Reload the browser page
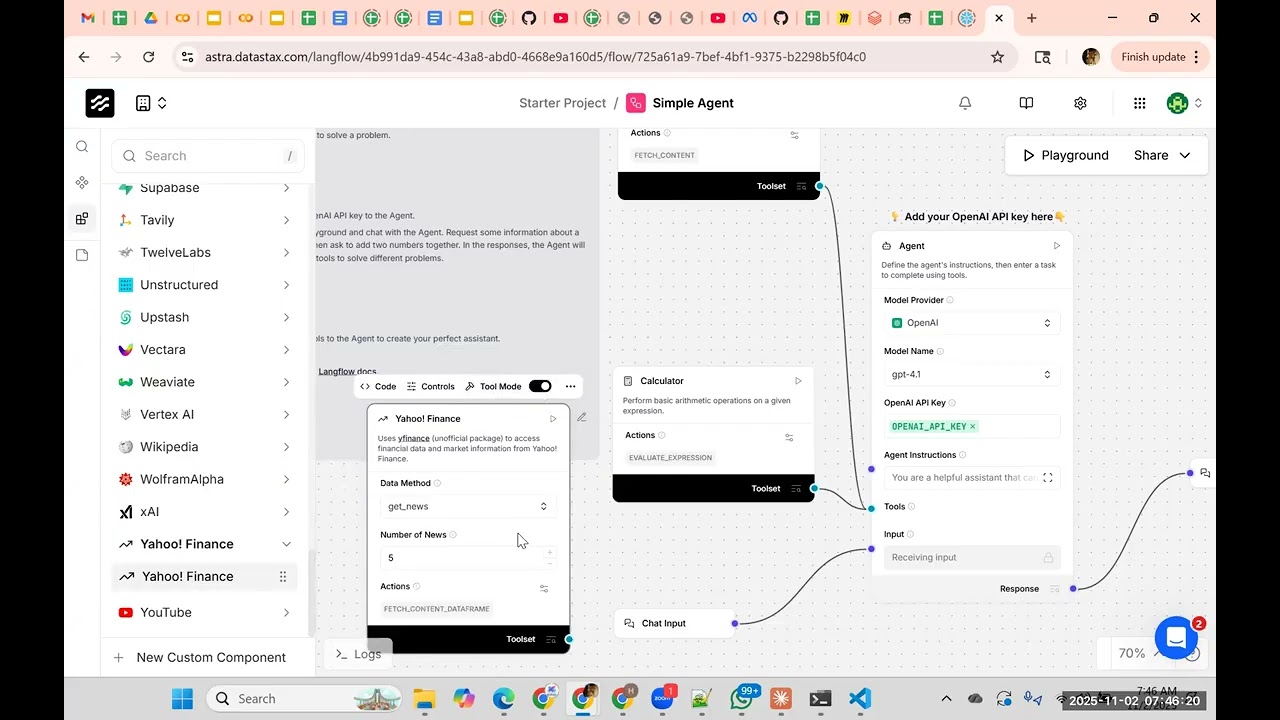This screenshot has height=720, width=1280. tap(149, 57)
